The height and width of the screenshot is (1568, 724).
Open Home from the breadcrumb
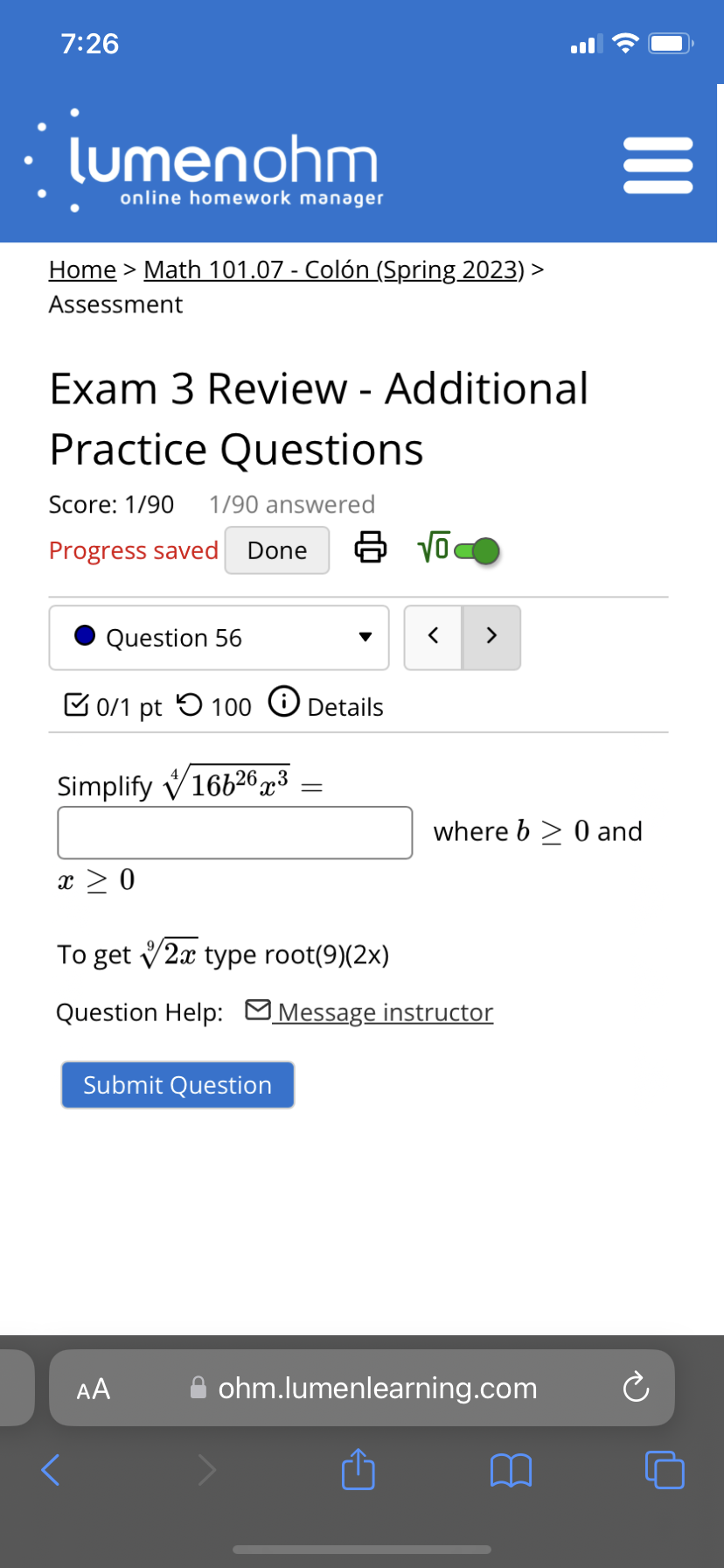tap(81, 269)
